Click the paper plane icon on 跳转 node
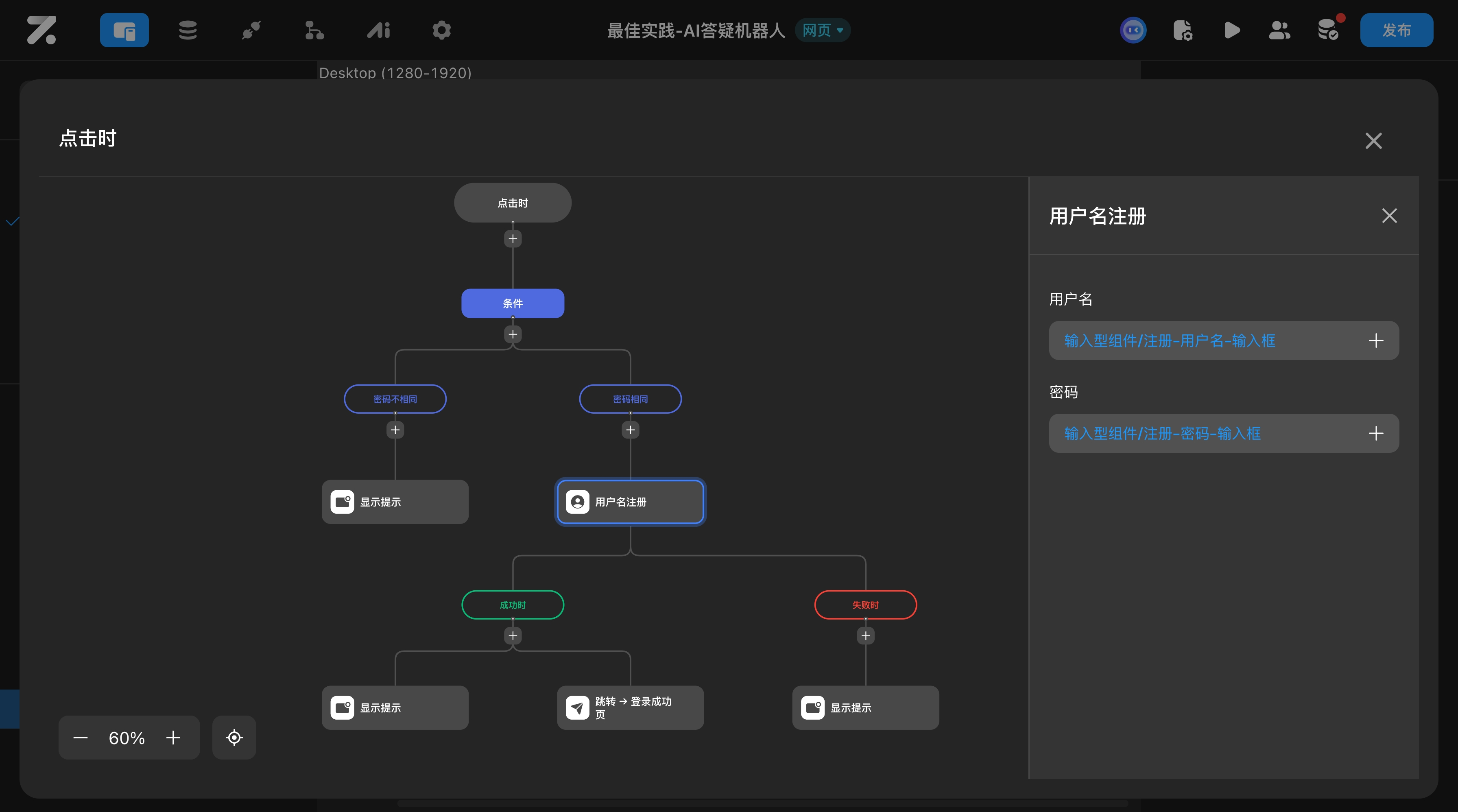Screen dimensions: 1458x812 [x=577, y=708]
